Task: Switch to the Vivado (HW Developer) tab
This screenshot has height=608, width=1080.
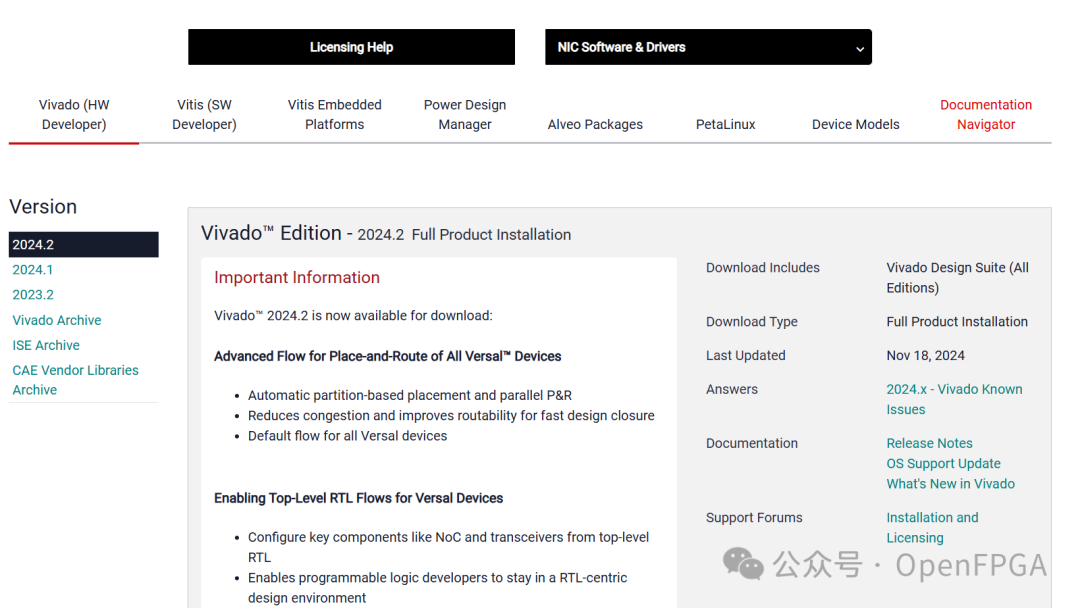Action: 74,114
